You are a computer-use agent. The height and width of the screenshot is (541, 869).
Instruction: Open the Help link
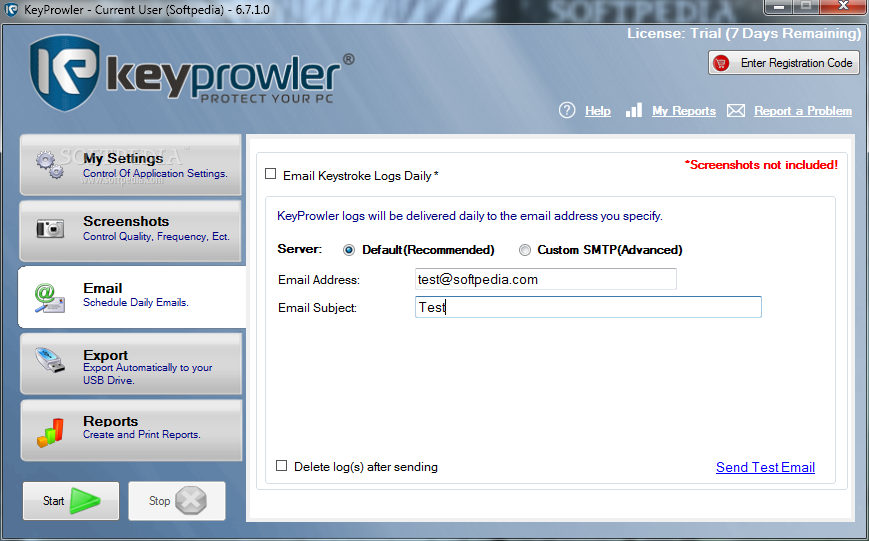(597, 111)
